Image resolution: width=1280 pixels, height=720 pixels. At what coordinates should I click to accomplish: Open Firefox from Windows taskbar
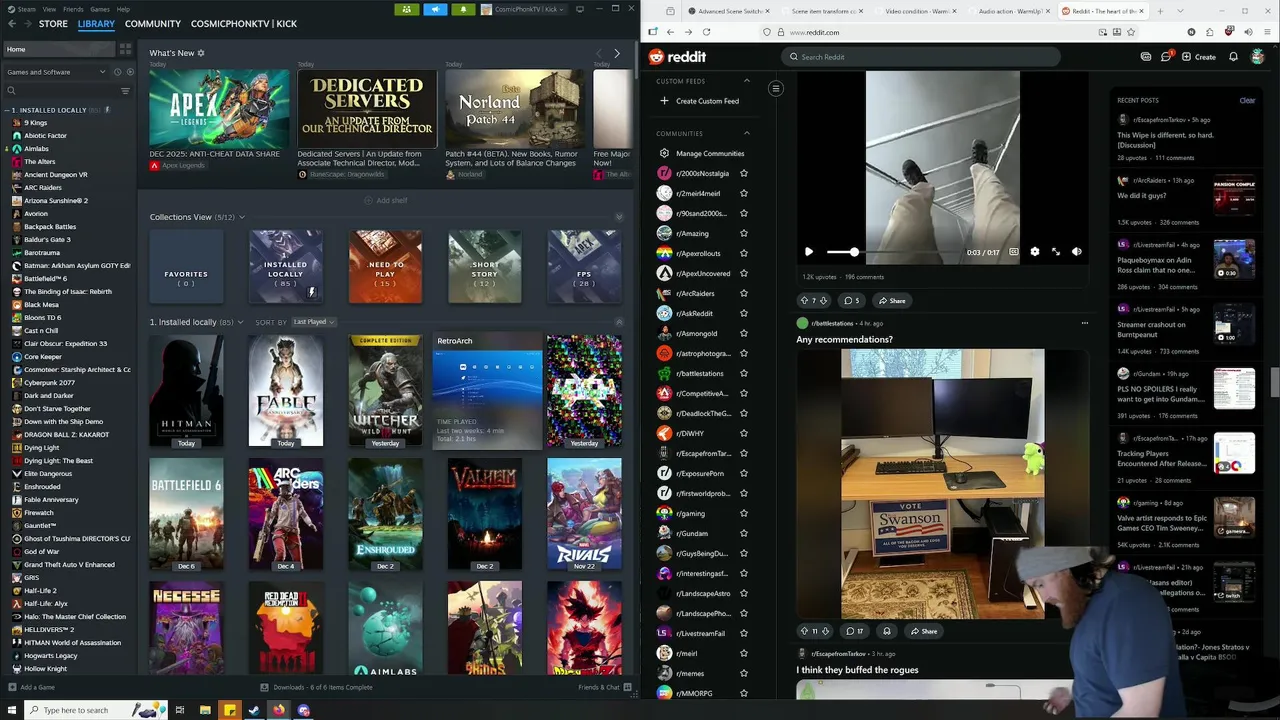pos(279,710)
